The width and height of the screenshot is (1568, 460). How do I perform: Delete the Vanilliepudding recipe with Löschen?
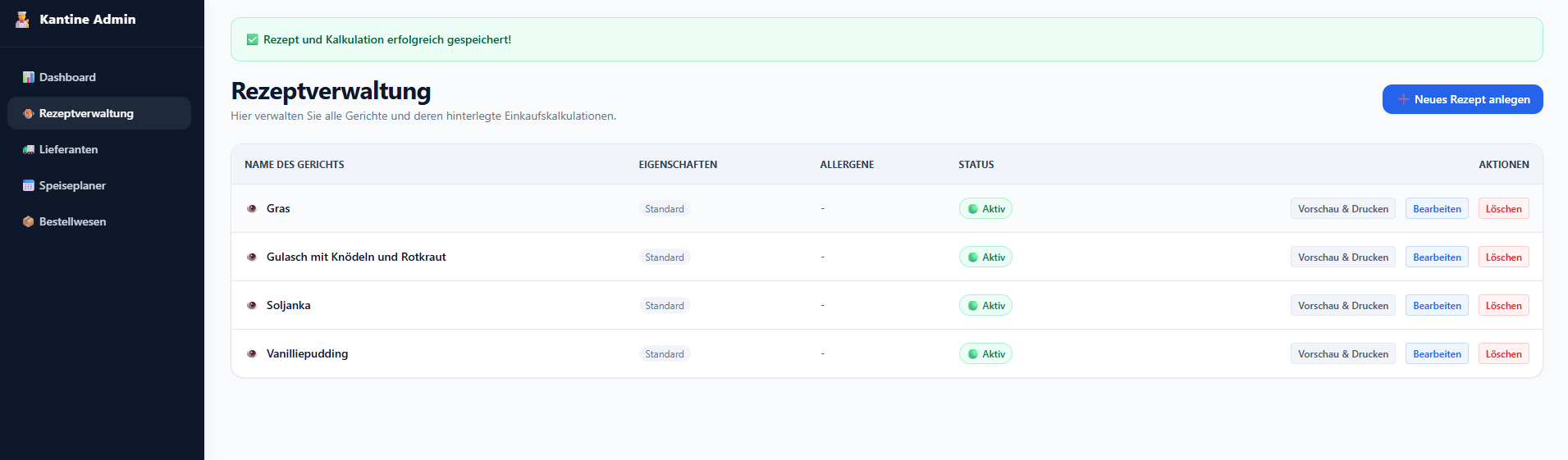pyautogui.click(x=1503, y=353)
